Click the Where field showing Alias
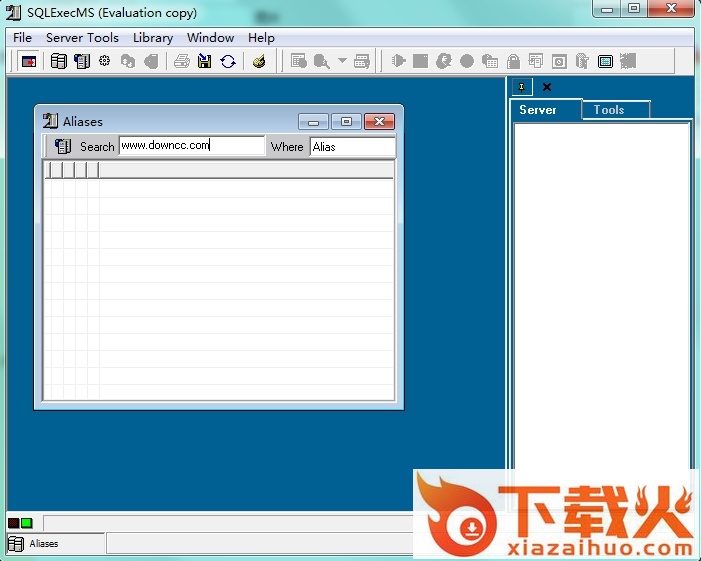Screen dimensions: 701x561 pyautogui.click(x=352, y=147)
